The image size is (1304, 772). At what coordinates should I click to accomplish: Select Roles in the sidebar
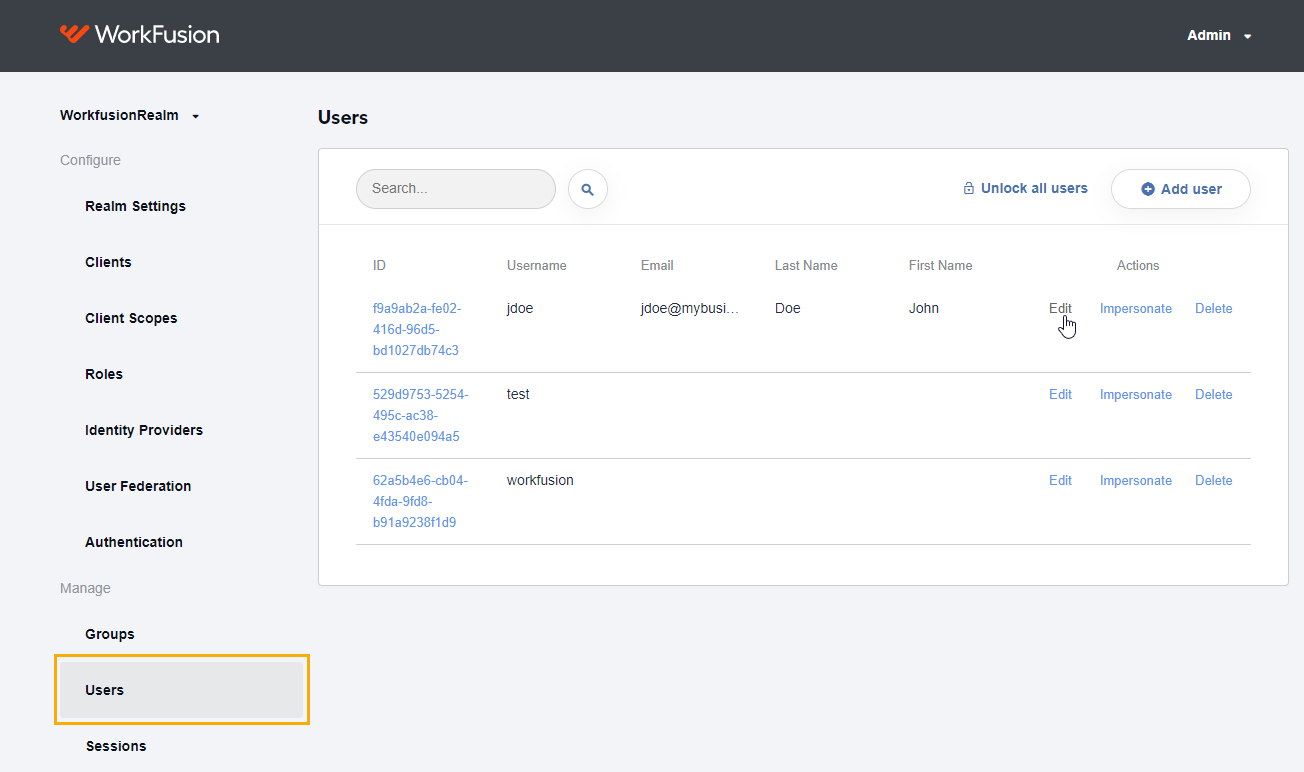[104, 374]
